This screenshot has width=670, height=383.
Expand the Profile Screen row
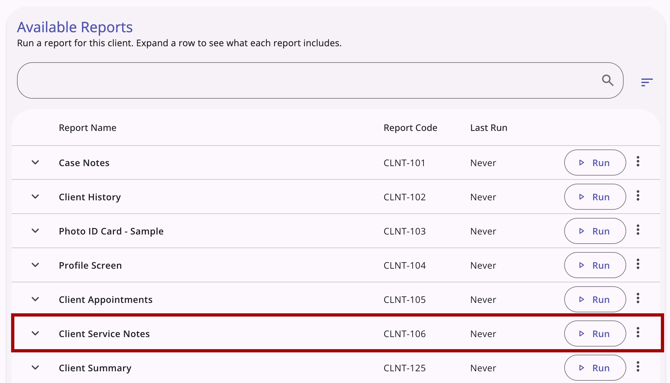35,265
